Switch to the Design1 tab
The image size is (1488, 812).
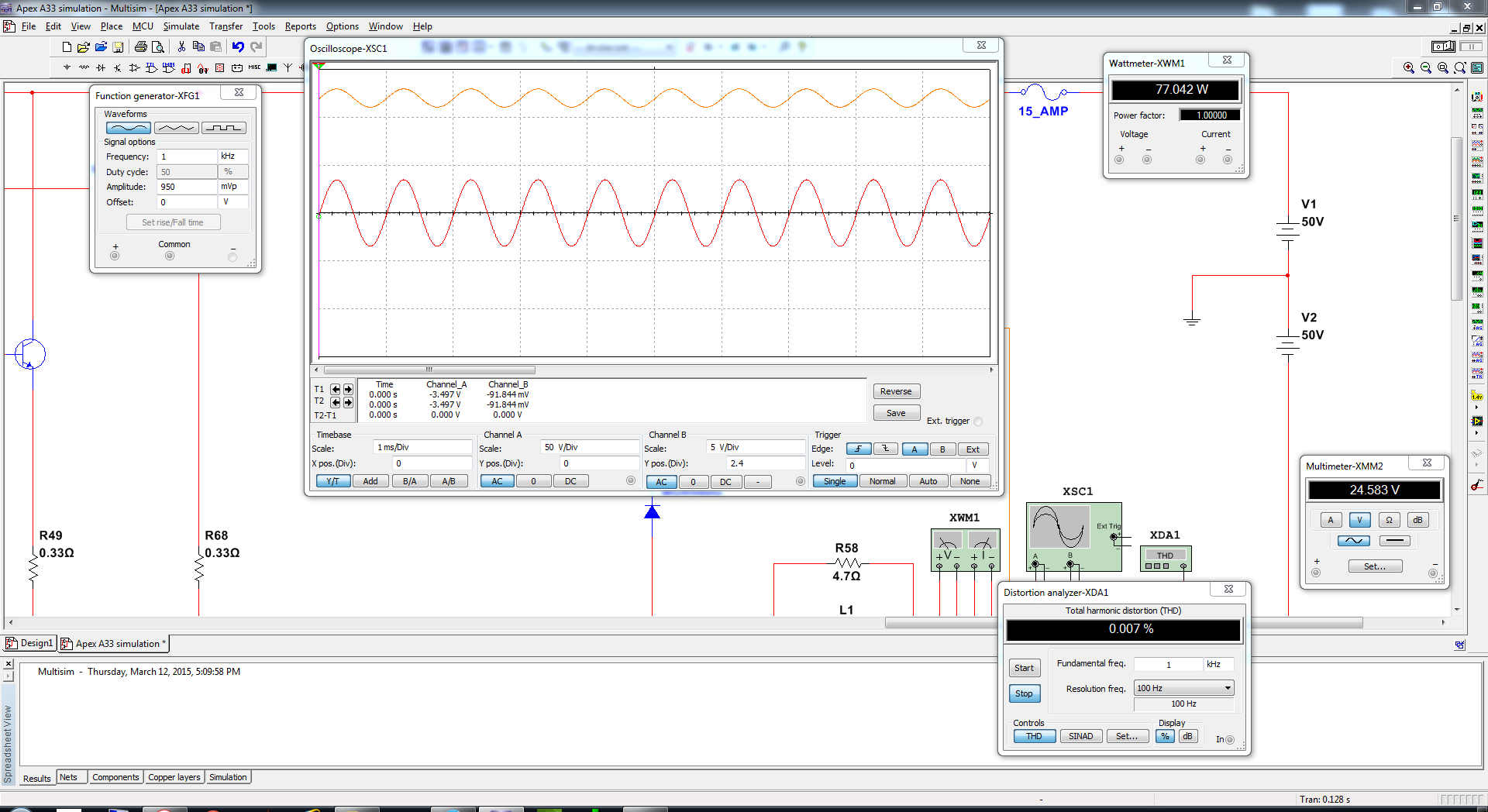[x=30, y=643]
